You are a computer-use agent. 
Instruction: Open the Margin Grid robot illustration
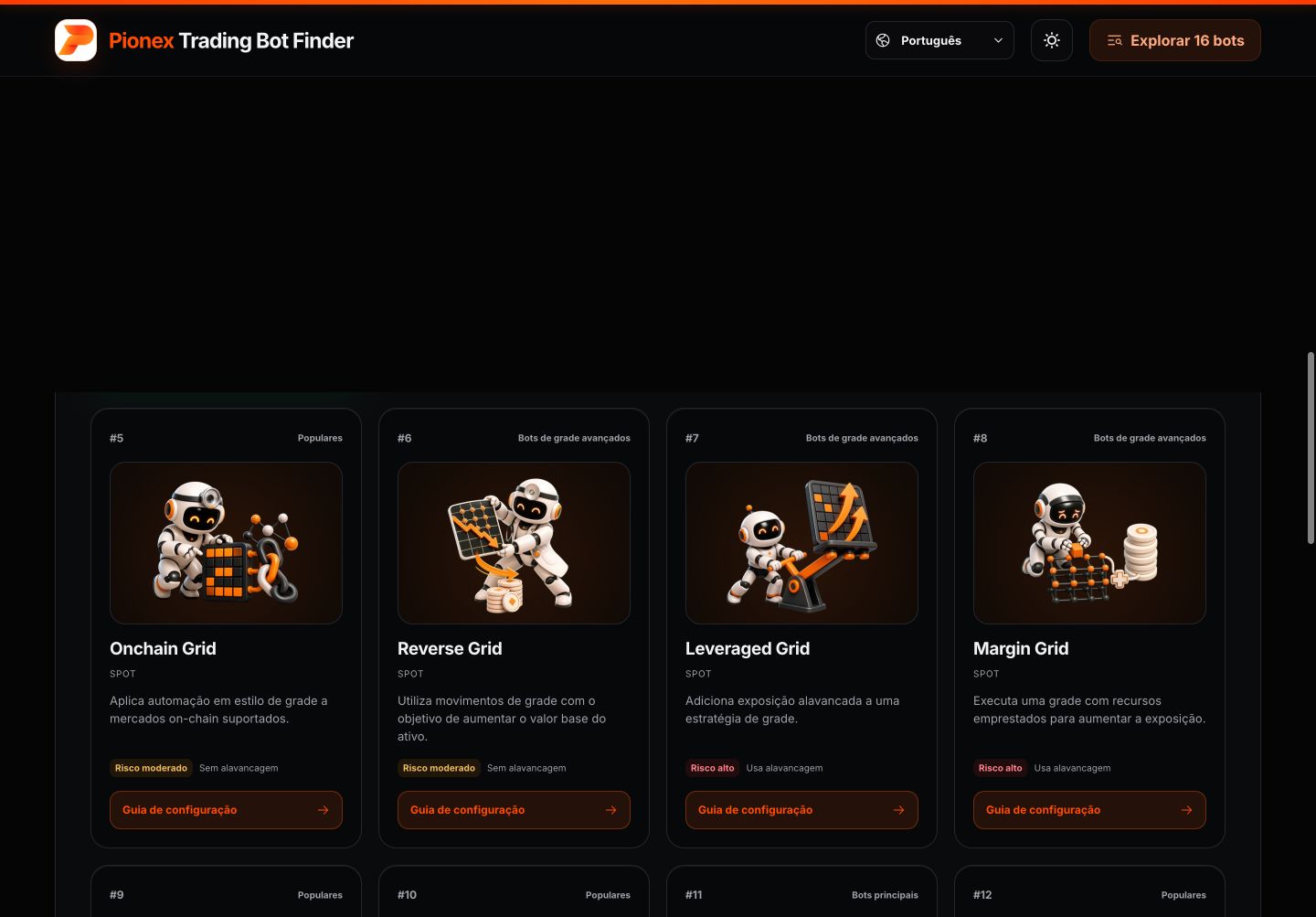(1089, 543)
